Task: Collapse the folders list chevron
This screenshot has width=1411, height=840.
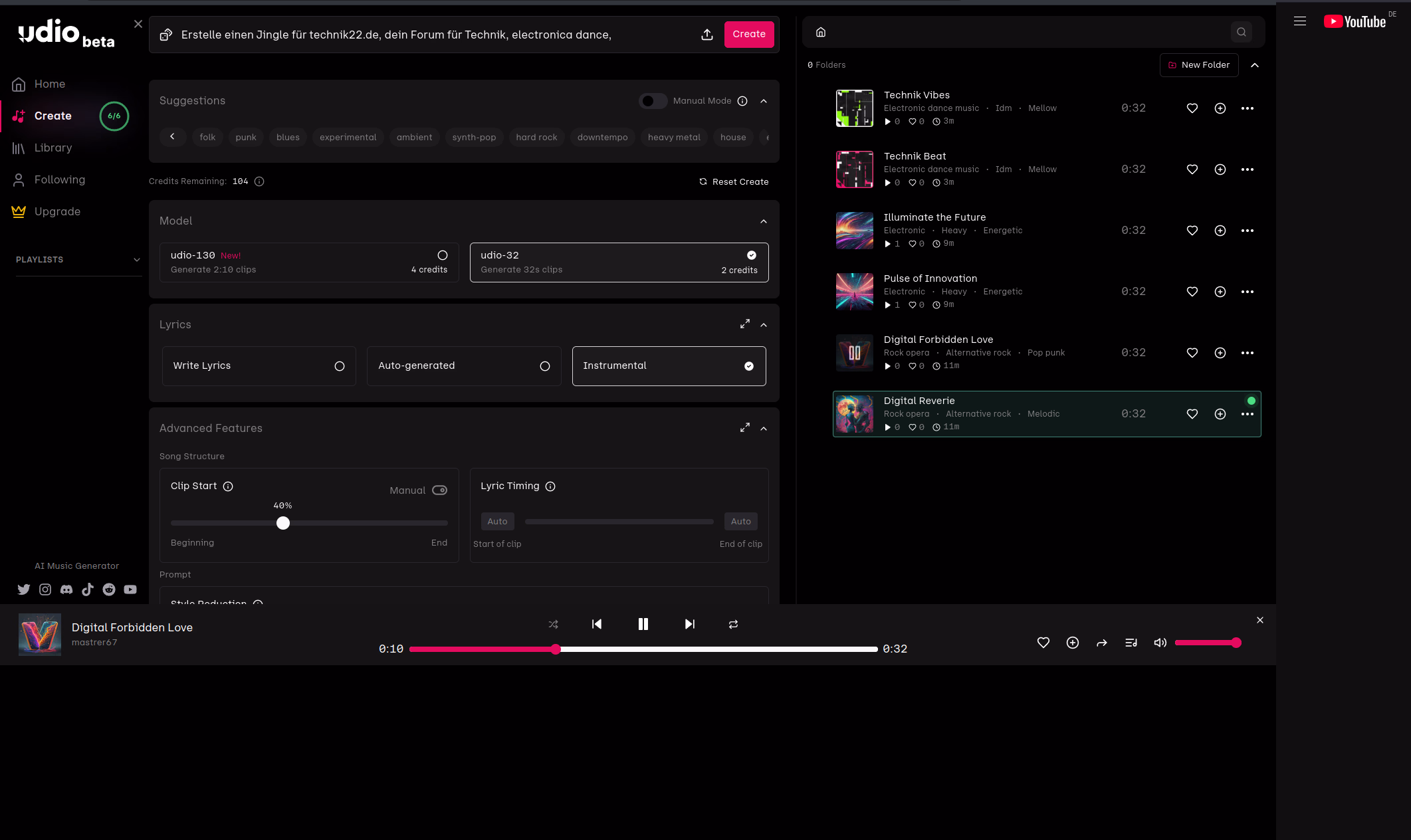Action: pyautogui.click(x=1255, y=65)
